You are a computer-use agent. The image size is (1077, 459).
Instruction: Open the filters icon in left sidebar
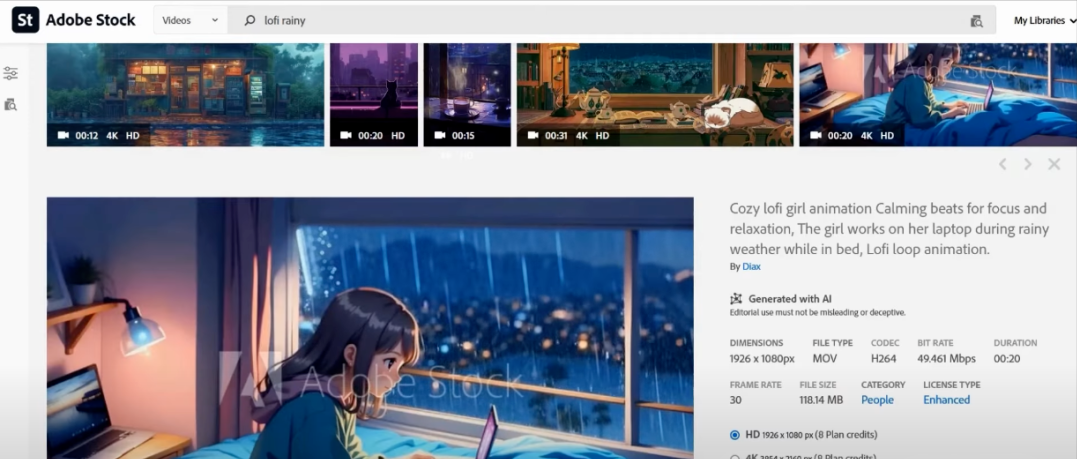coord(11,73)
